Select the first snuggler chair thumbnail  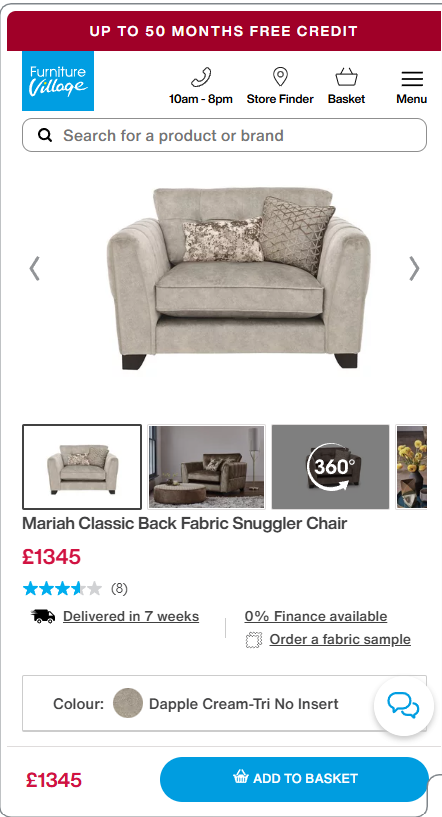coord(82,467)
